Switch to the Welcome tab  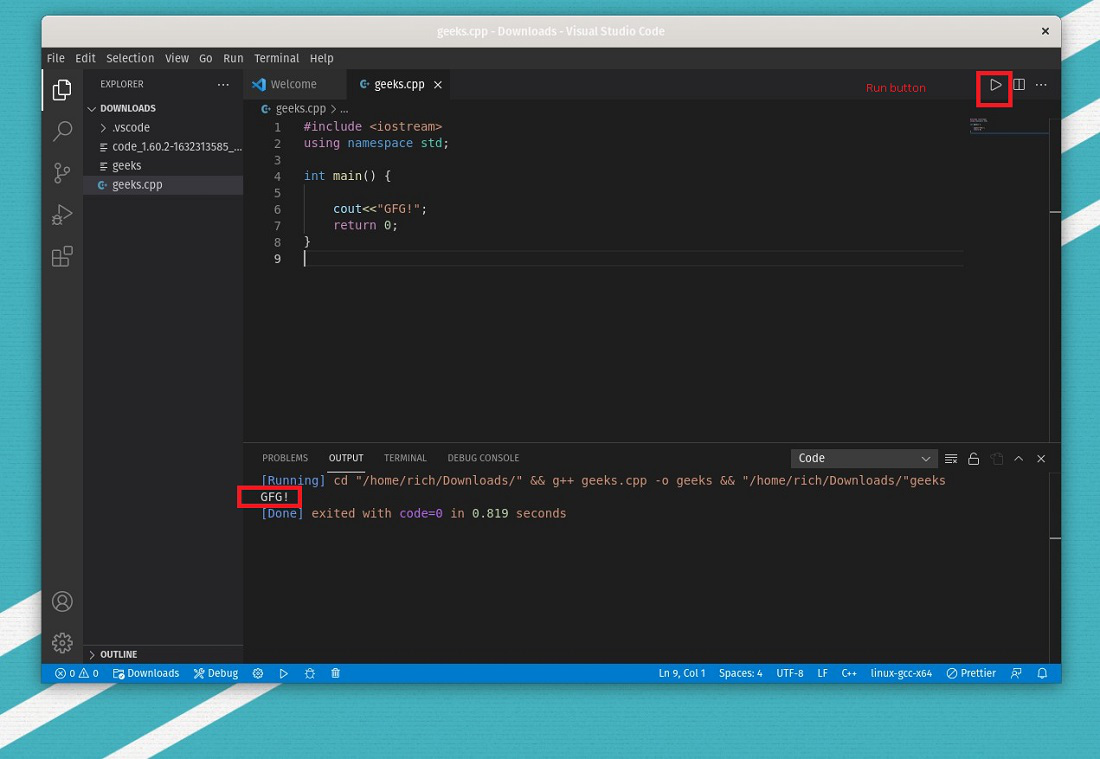click(x=295, y=85)
